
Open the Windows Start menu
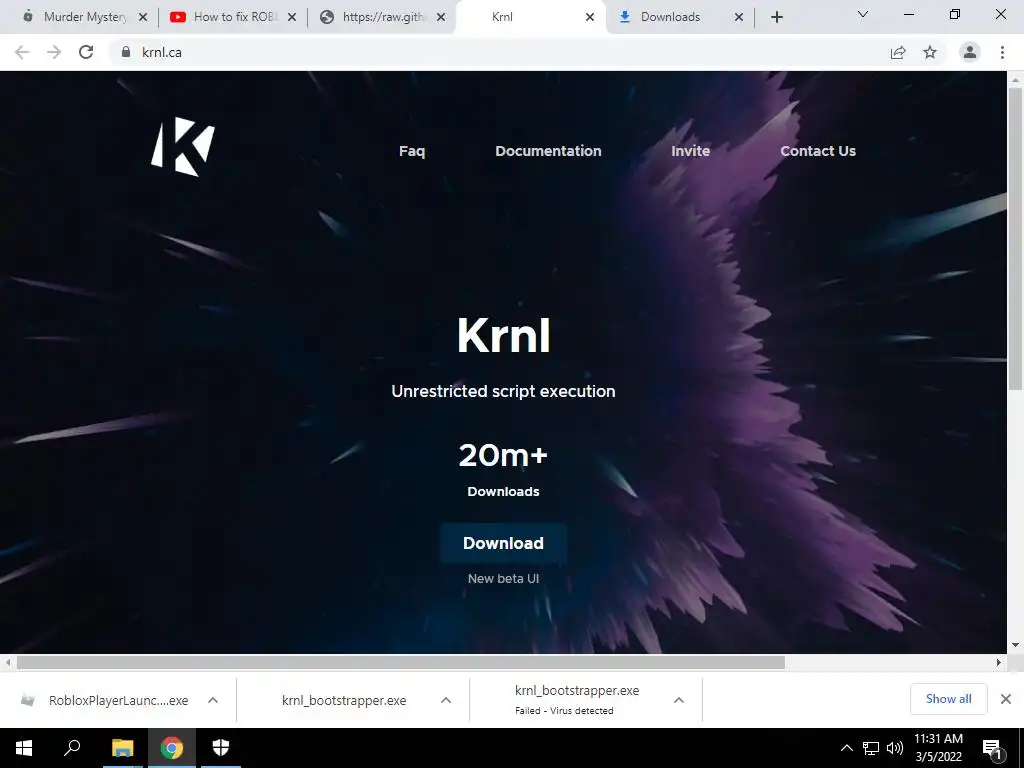pyautogui.click(x=24, y=748)
